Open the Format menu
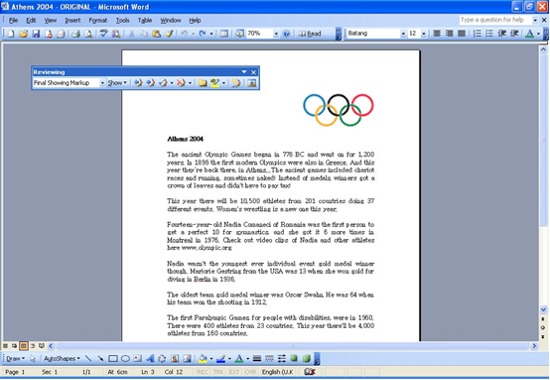 (x=98, y=20)
